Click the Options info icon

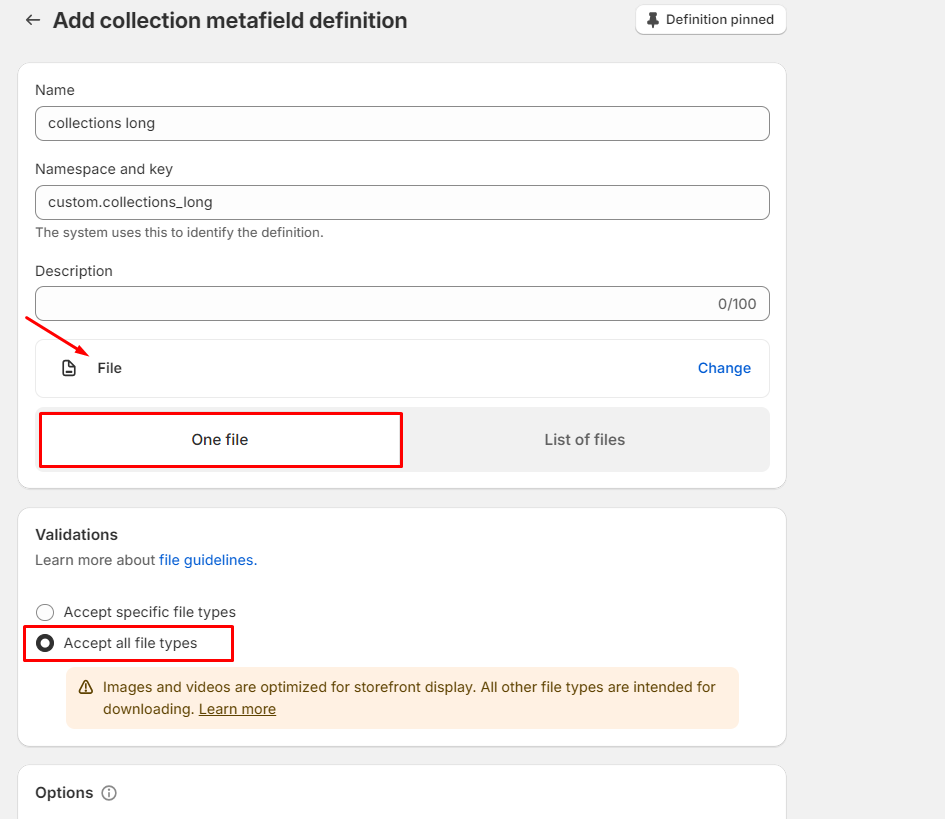point(109,793)
